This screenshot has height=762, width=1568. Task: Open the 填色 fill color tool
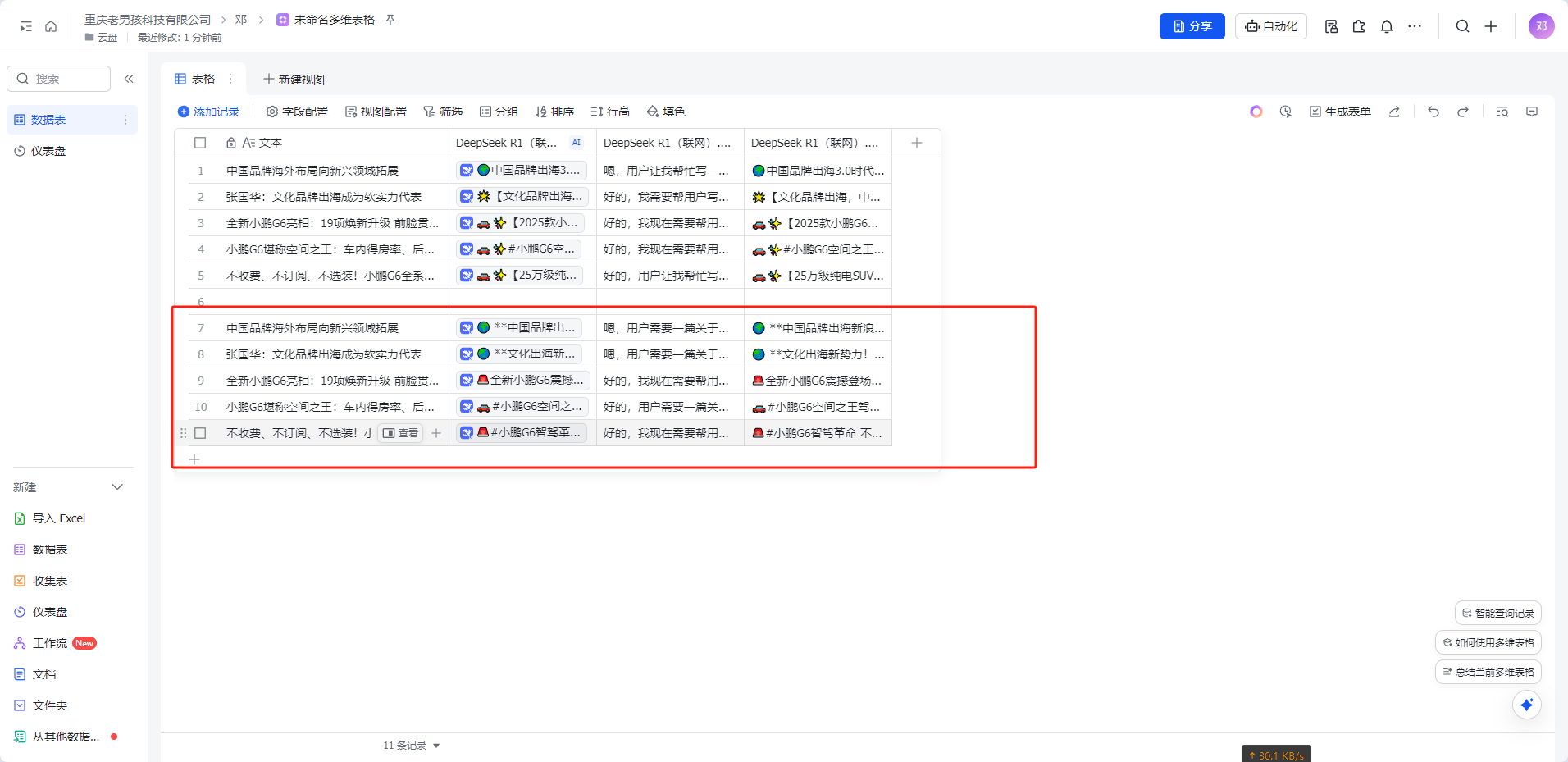pyautogui.click(x=666, y=112)
